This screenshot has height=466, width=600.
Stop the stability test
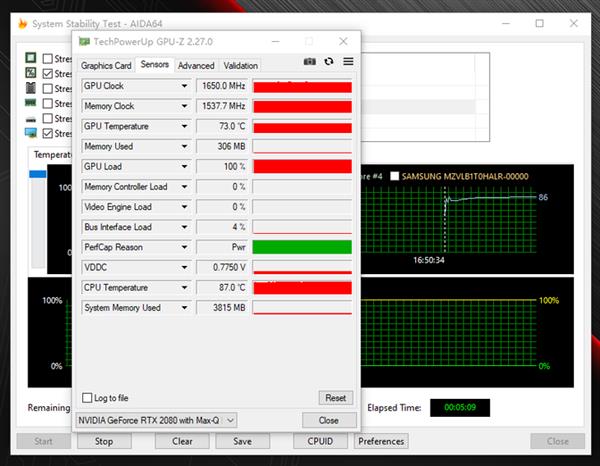103,441
